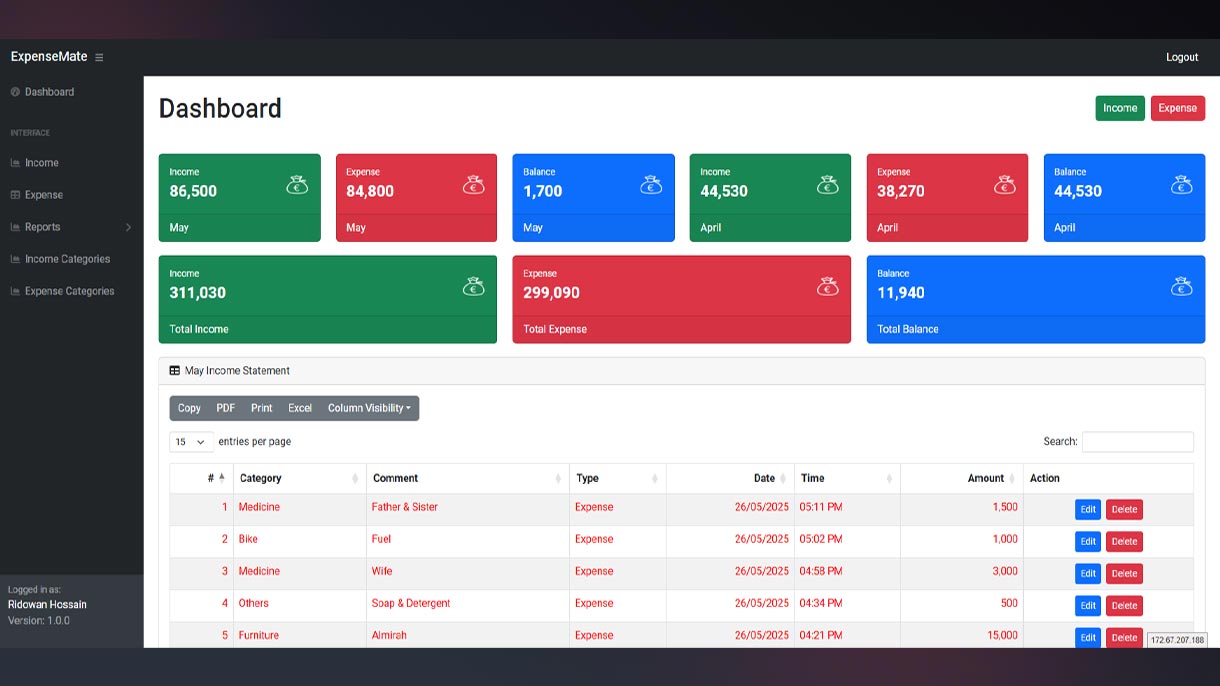Click the money bag icon on Total Balance card
1220x686 pixels.
(1181, 287)
